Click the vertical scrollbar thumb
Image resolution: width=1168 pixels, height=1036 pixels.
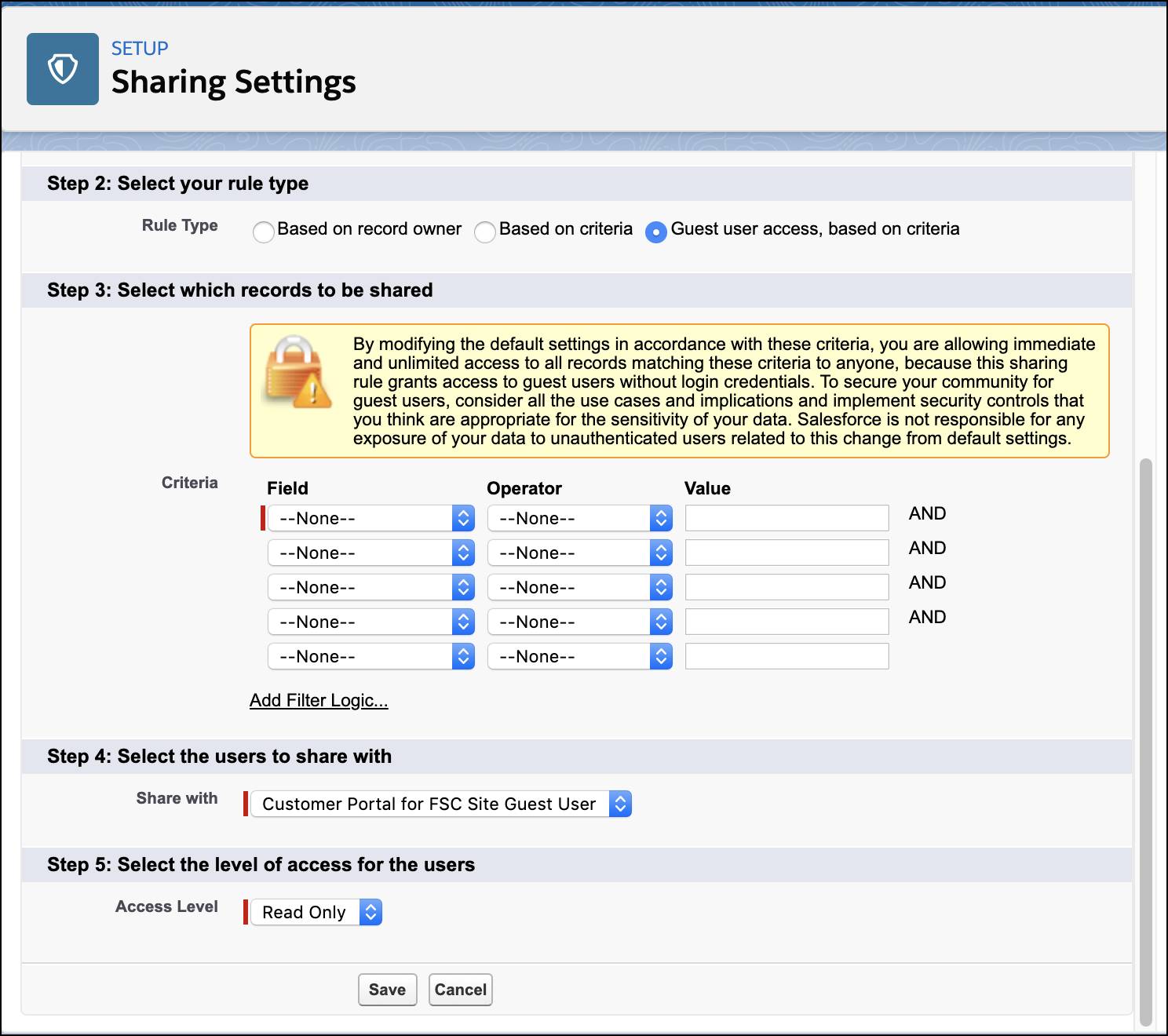point(1146,742)
